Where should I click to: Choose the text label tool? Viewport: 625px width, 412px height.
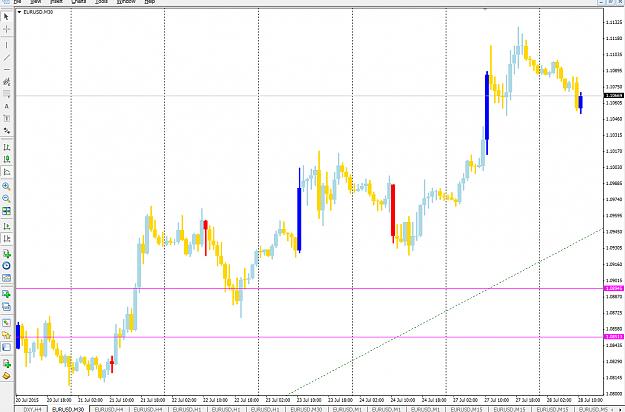click(x=6, y=118)
